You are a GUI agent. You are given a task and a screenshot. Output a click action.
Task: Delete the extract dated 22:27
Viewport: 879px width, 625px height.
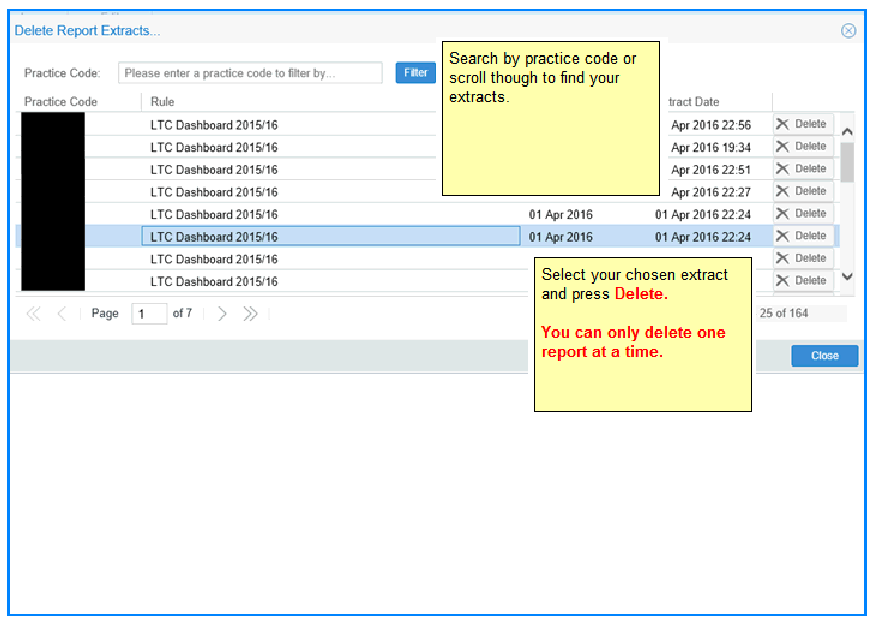click(802, 191)
